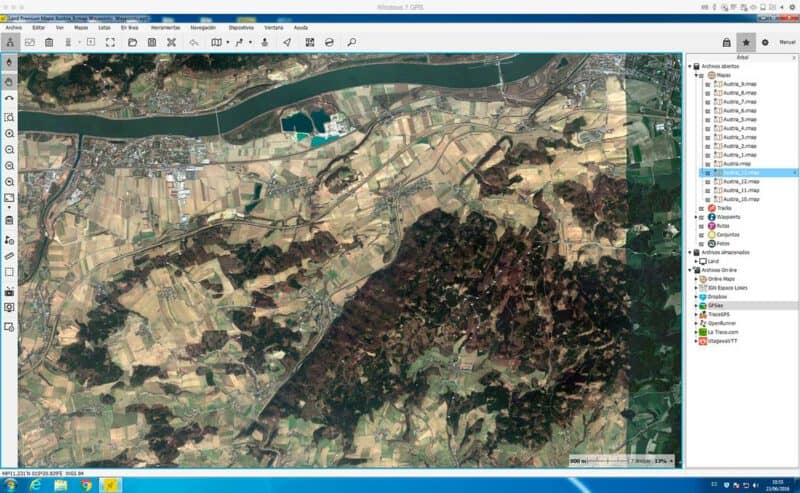The width and height of the screenshot is (800, 493).
Task: Click the globe icon in toolbar
Action: coord(329,42)
